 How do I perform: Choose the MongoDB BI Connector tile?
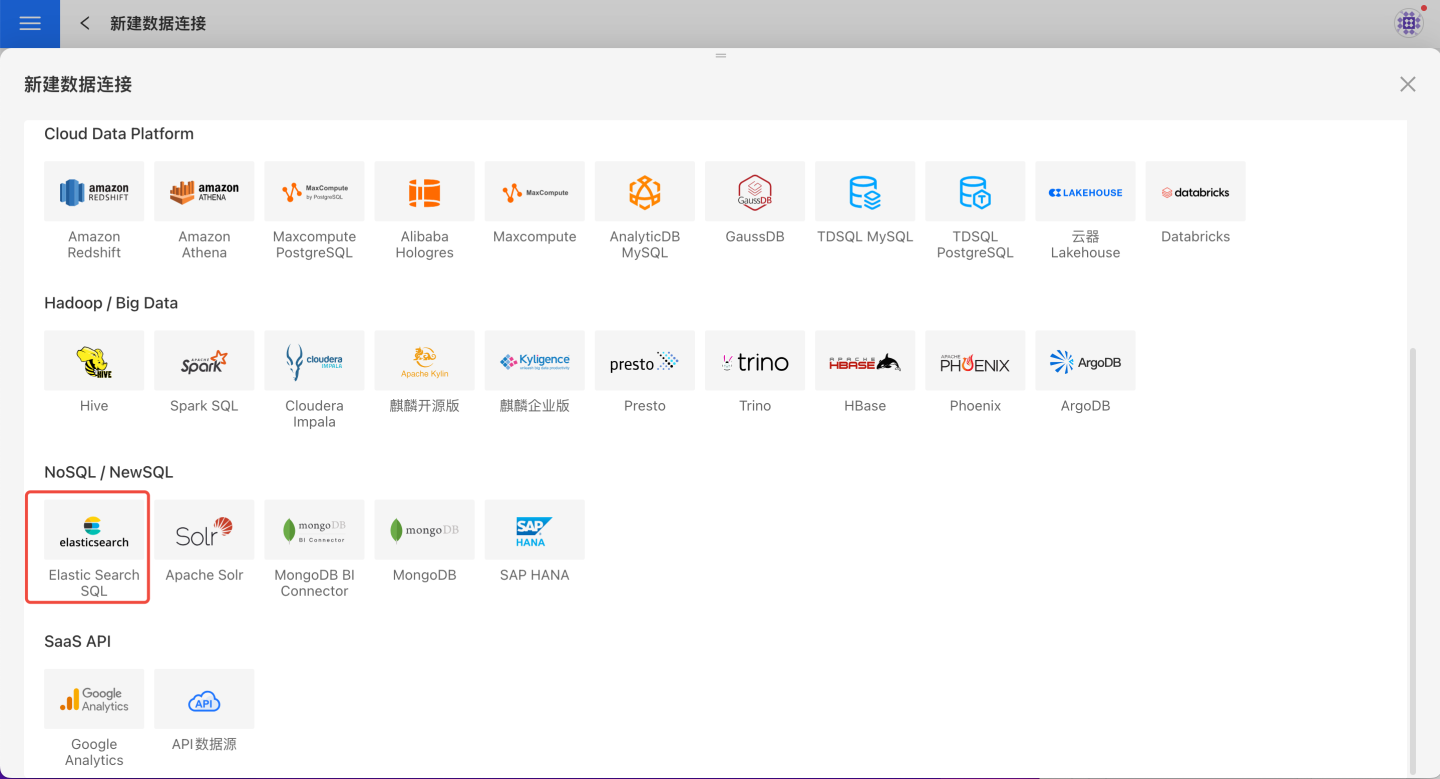pos(314,530)
